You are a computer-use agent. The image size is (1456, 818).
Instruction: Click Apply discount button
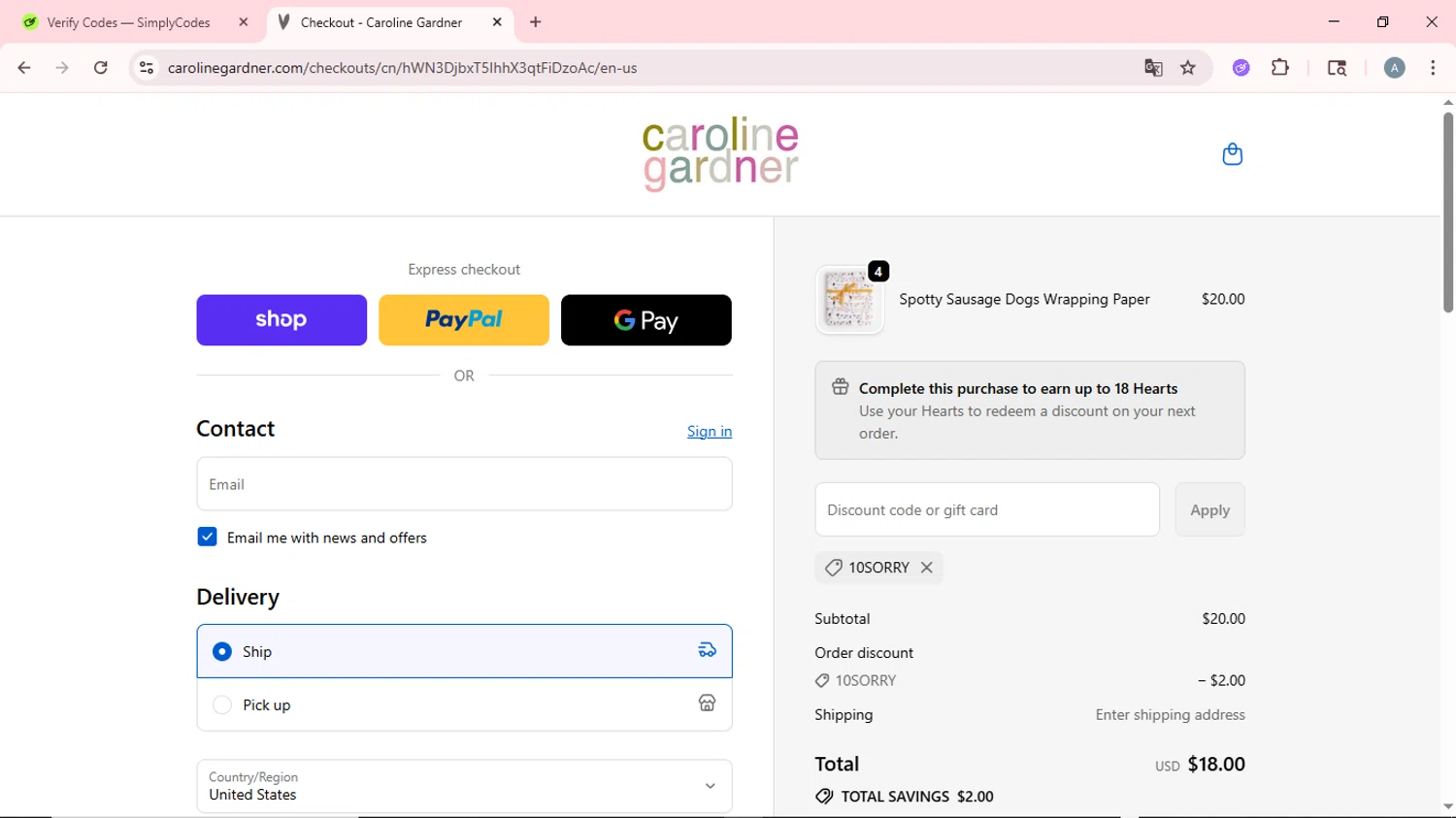click(1209, 509)
